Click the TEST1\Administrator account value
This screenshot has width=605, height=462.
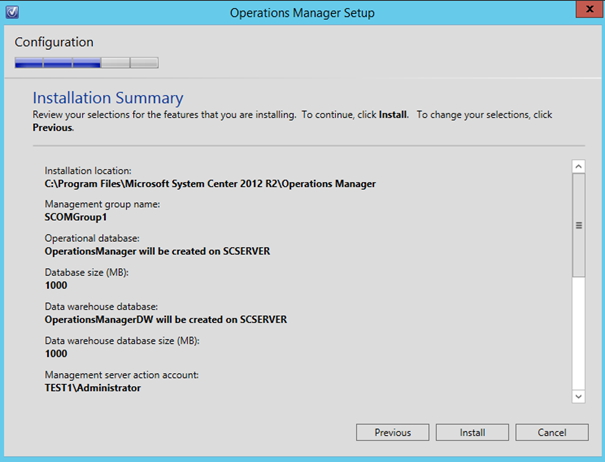point(93,388)
